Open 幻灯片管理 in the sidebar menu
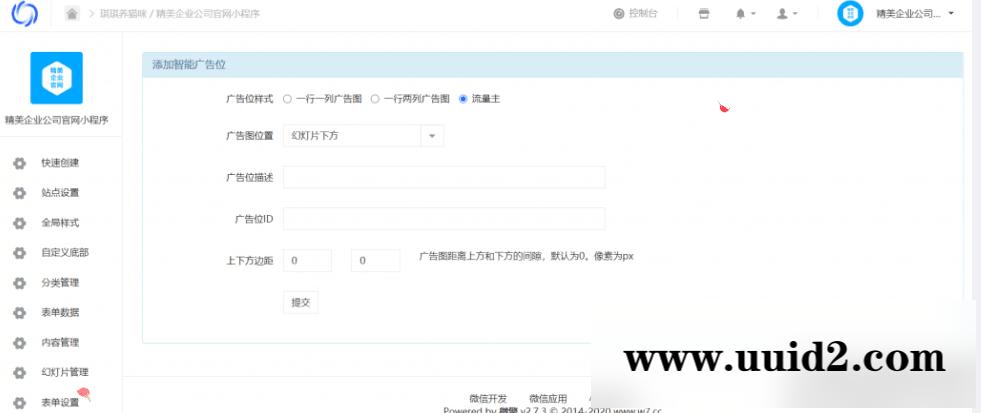This screenshot has height=413, width=981. click(x=65, y=373)
